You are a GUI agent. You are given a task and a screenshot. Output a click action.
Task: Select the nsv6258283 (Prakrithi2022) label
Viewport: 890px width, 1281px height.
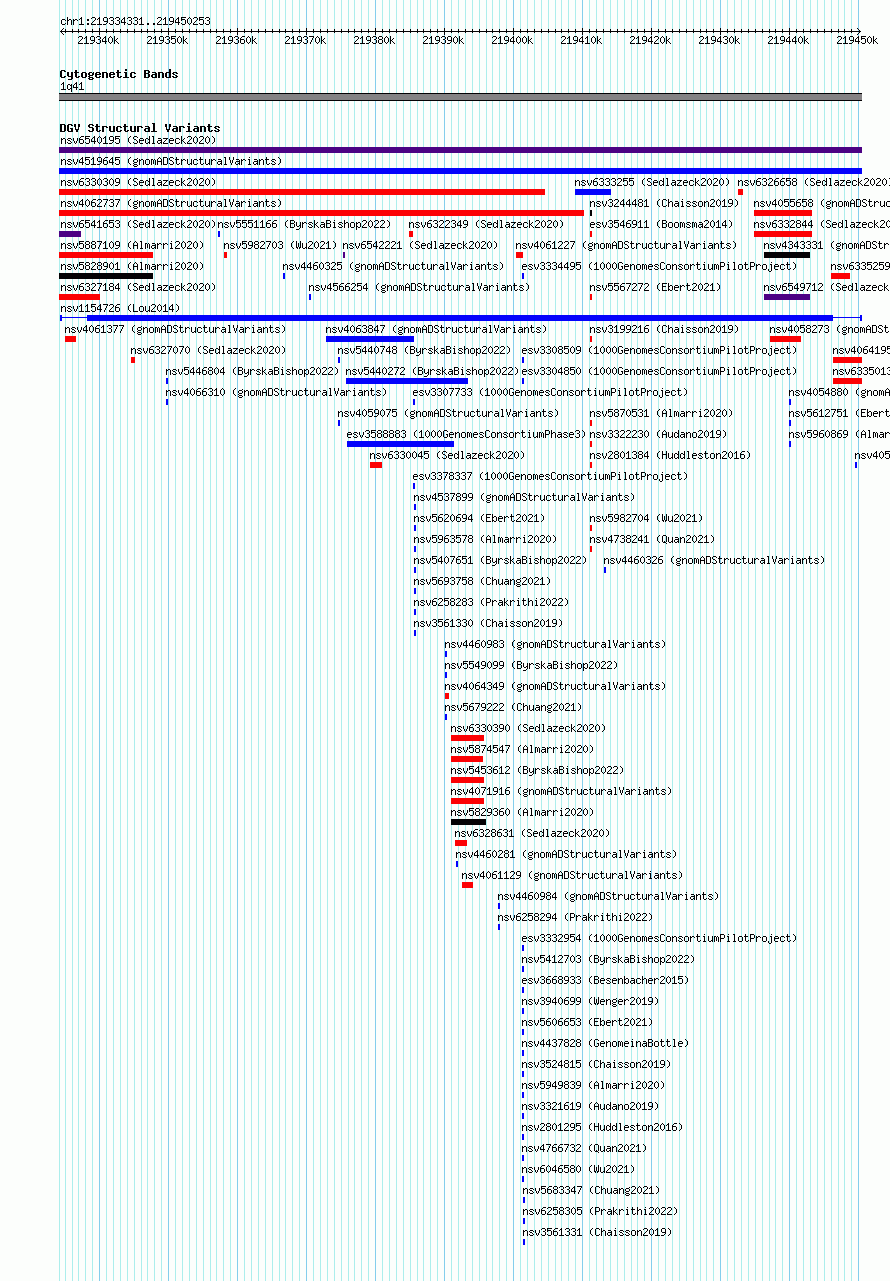pos(491,602)
